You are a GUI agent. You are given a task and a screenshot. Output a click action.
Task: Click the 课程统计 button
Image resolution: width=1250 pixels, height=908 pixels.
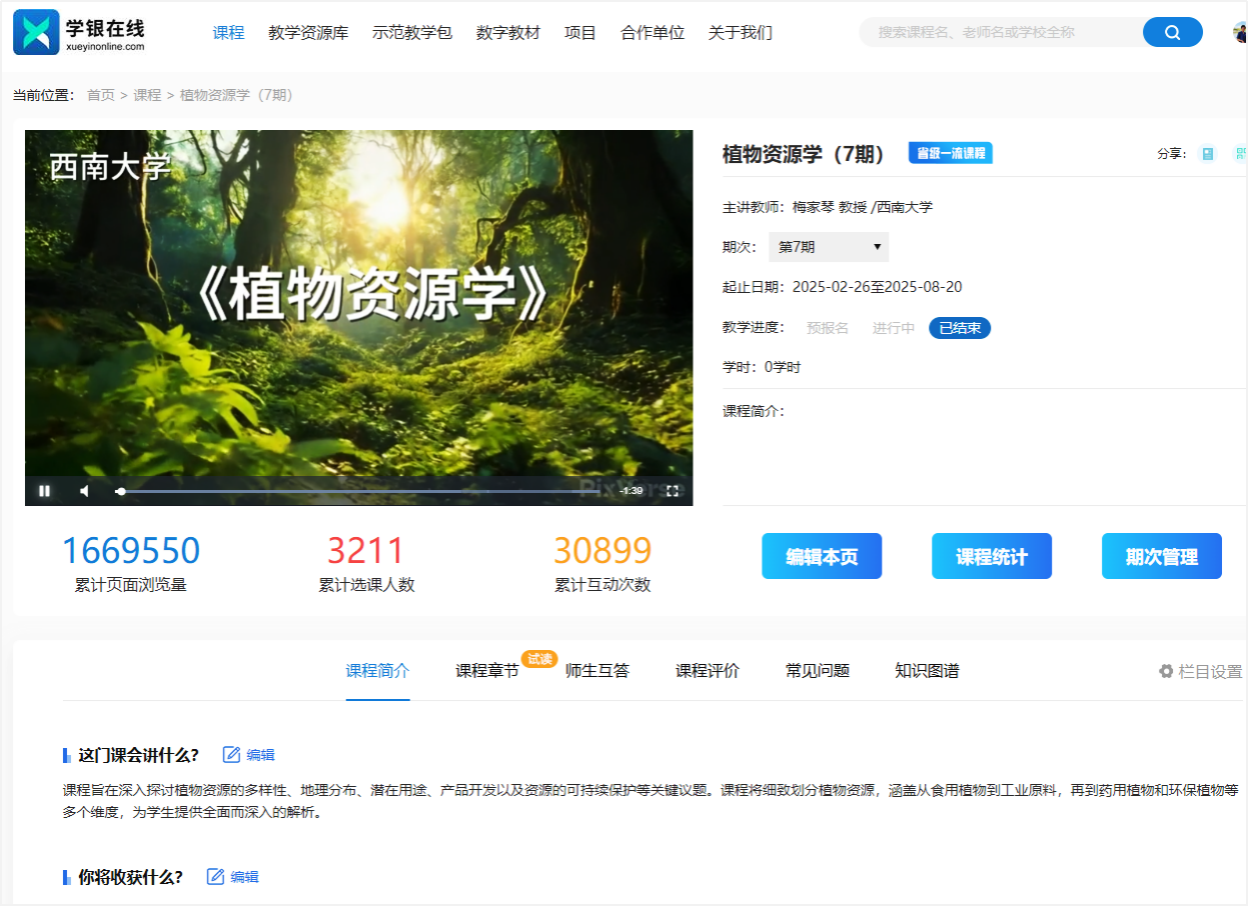991,557
